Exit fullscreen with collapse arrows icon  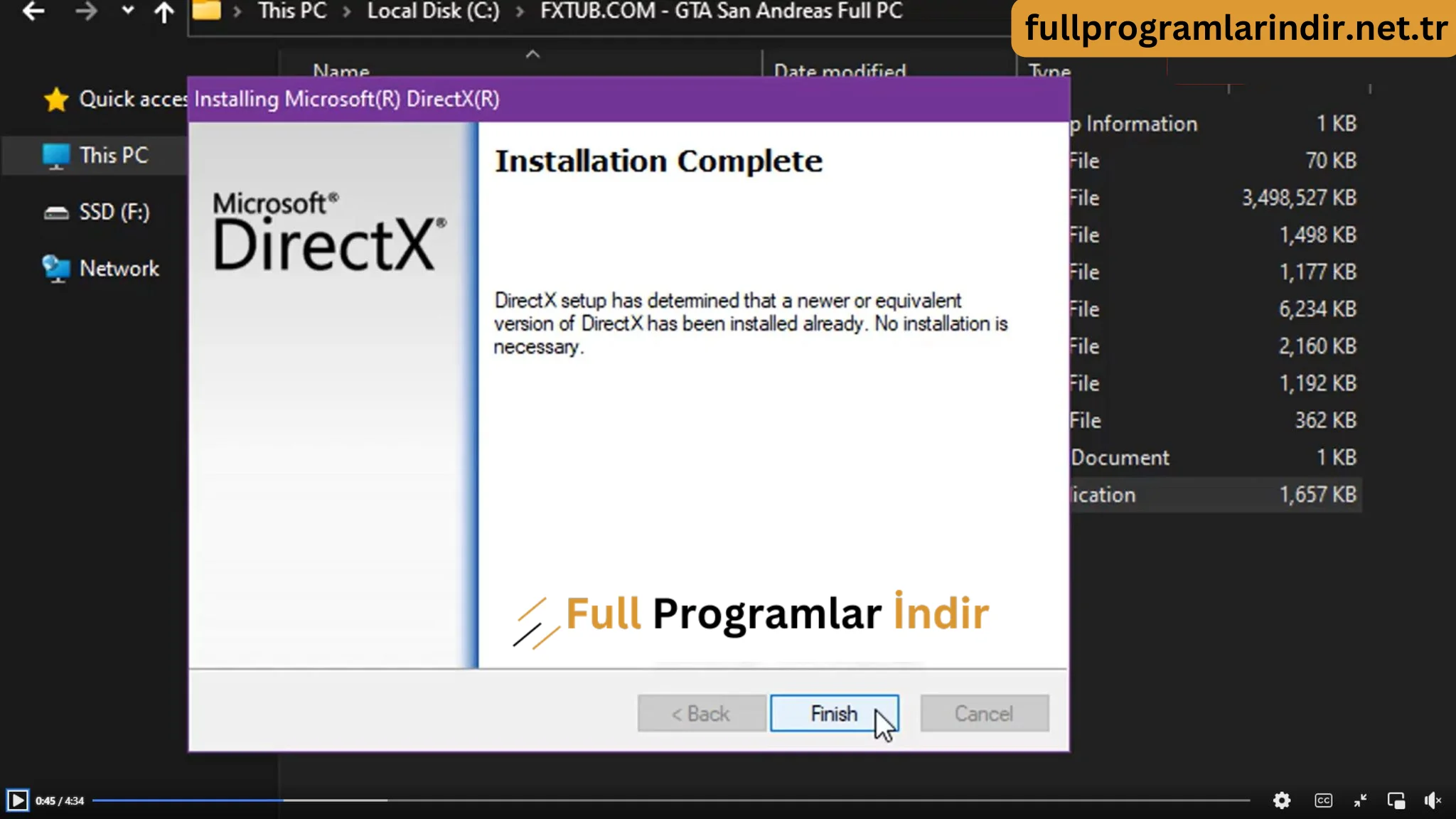[x=1360, y=801]
